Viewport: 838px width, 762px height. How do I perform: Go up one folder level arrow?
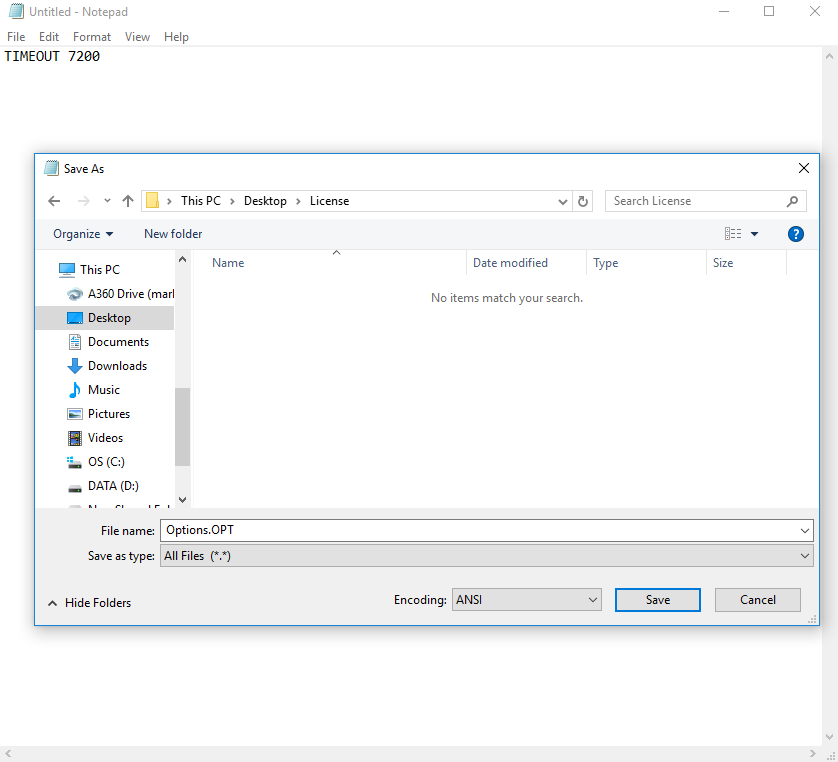pyautogui.click(x=127, y=201)
